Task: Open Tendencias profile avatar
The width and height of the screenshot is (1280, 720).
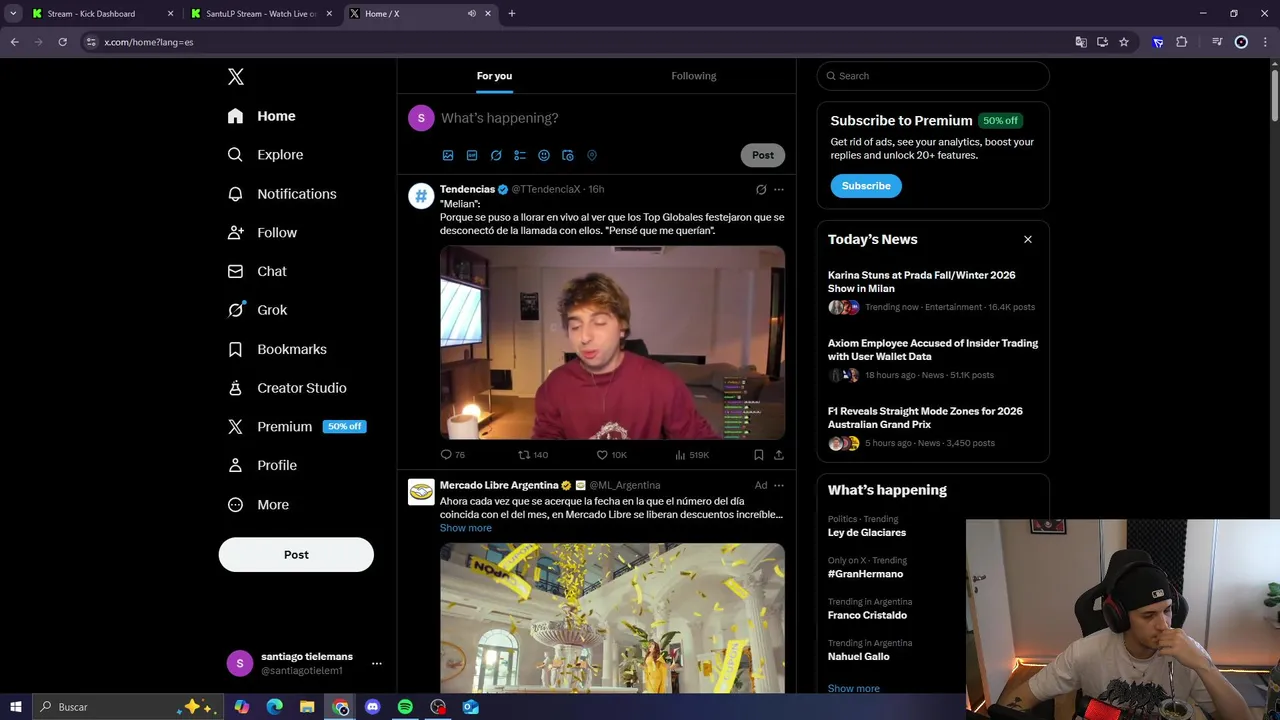Action: click(421, 196)
